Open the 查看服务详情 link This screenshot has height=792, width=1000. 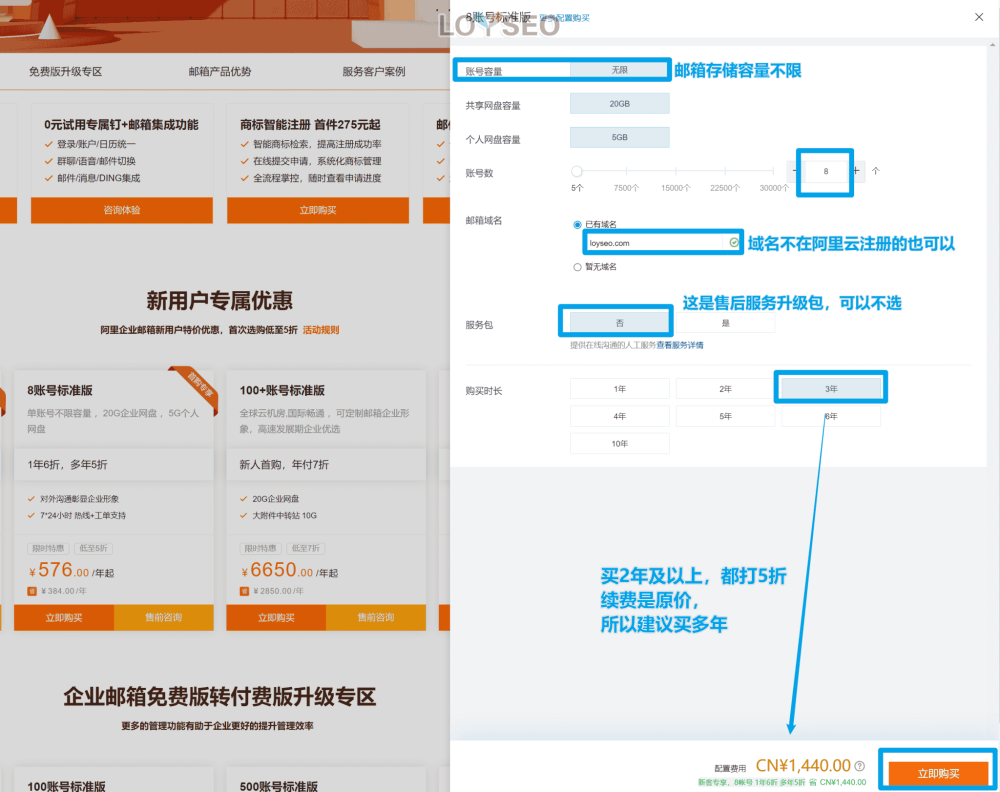click(x=680, y=345)
